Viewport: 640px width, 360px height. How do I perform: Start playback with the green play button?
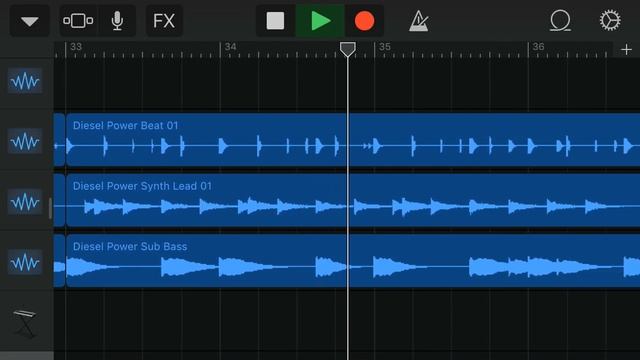pyautogui.click(x=320, y=21)
